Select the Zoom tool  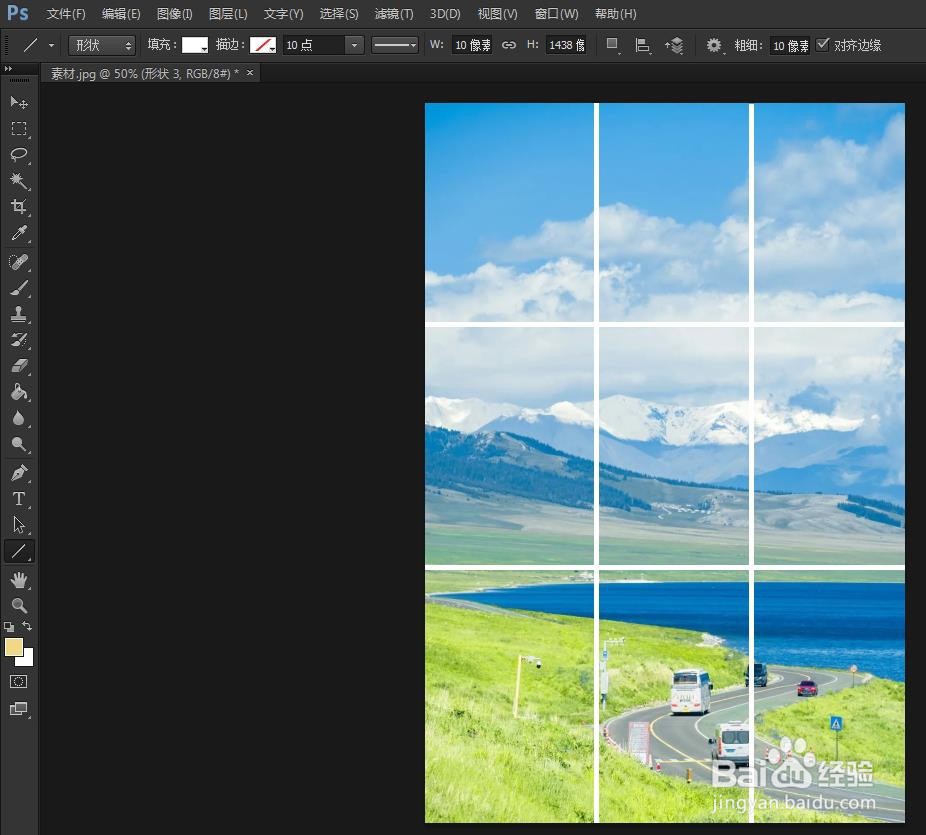pos(20,606)
